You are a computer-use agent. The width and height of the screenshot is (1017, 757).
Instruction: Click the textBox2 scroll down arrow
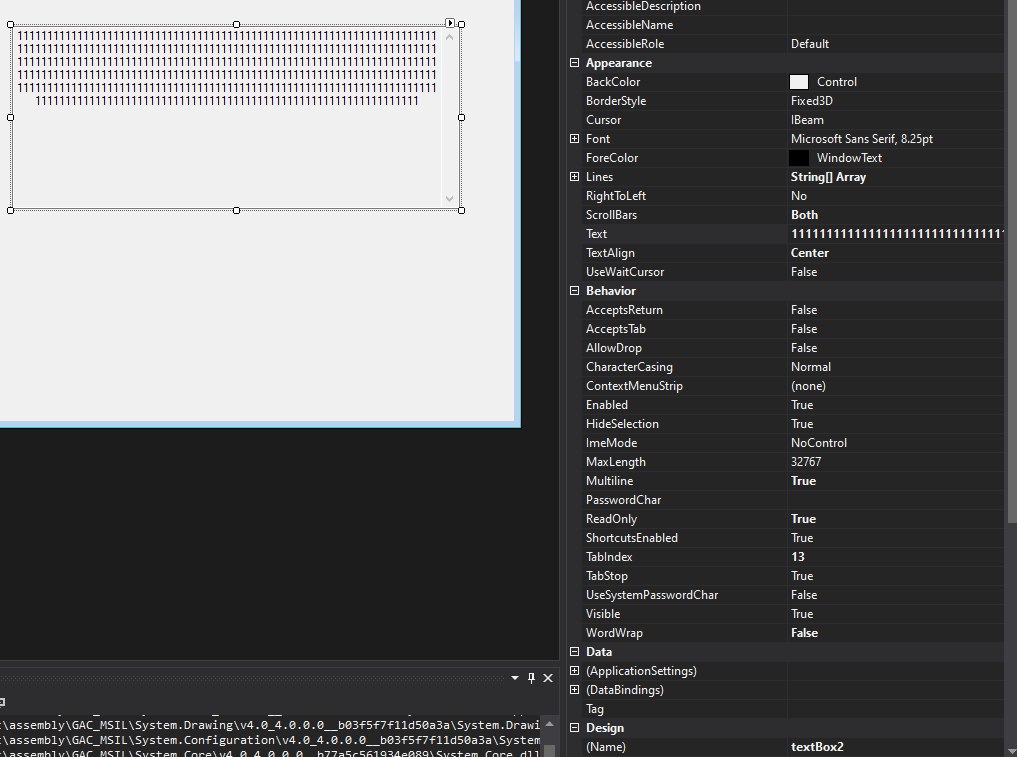point(449,198)
